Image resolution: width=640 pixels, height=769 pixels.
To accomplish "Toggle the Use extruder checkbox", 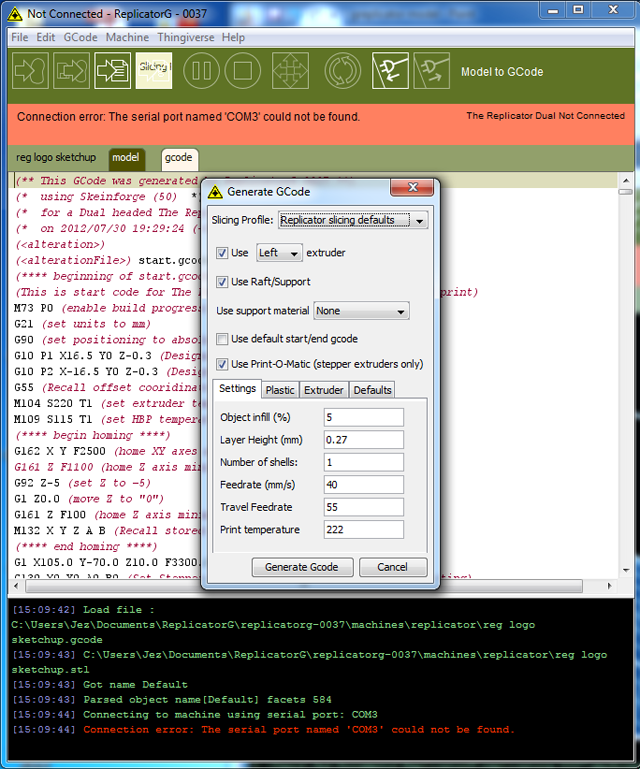I will pos(222,253).
